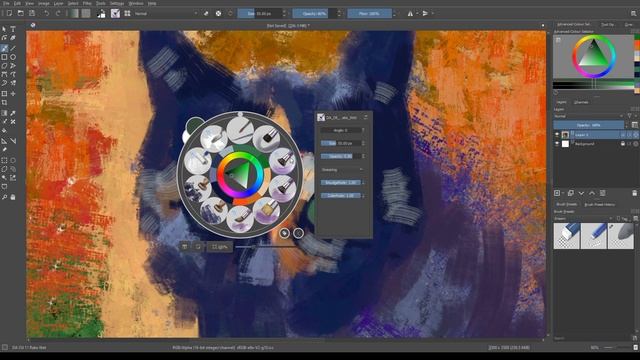
Task: Select the Shape Select arrow tool
Action: pyautogui.click(x=4, y=29)
